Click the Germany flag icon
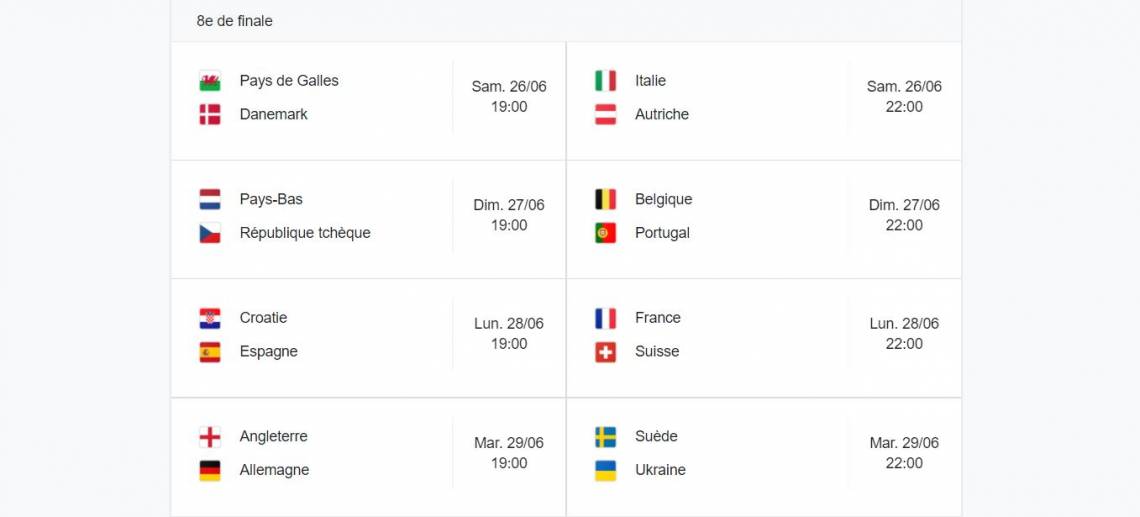 (210, 470)
